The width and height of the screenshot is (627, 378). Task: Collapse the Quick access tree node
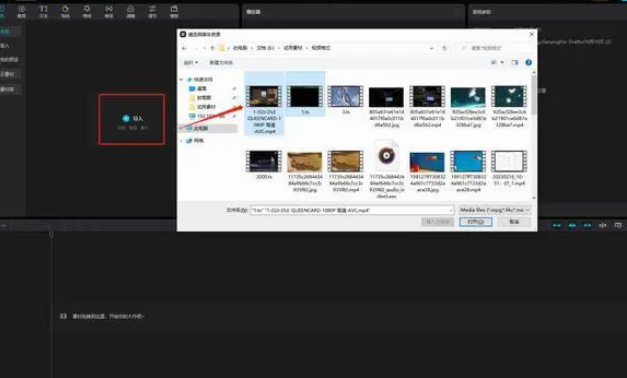(x=181, y=80)
